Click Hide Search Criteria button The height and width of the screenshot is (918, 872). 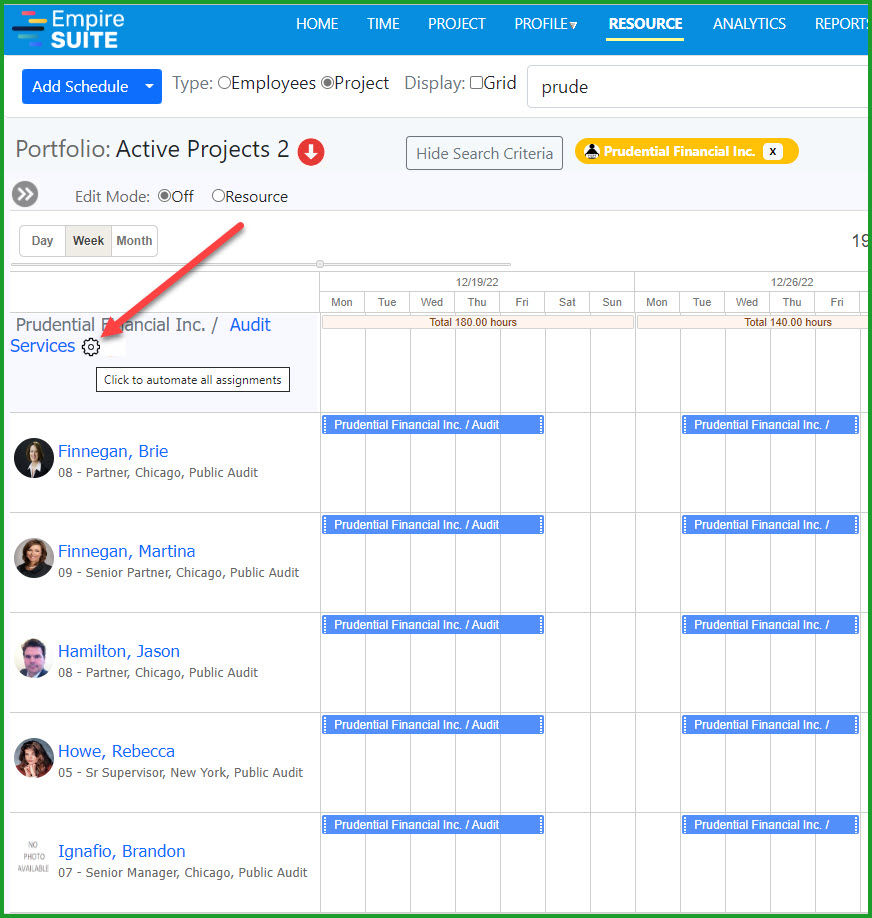tap(484, 153)
